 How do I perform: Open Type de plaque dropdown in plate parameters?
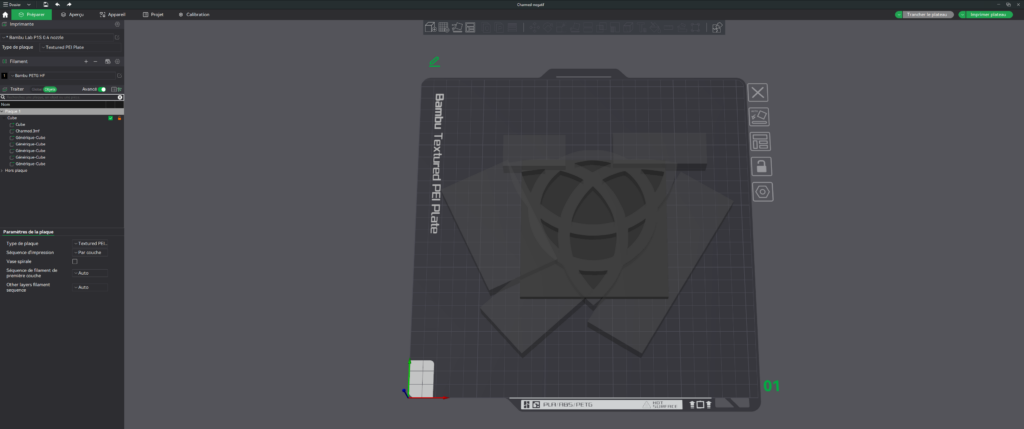point(90,244)
